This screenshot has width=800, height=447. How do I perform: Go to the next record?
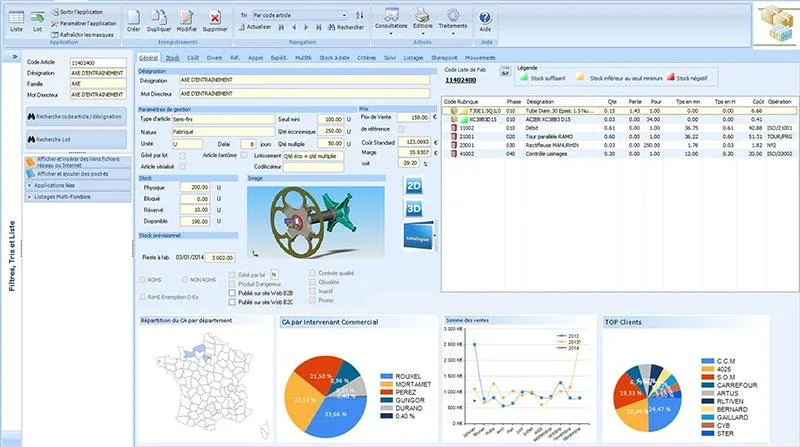[x=306, y=28]
